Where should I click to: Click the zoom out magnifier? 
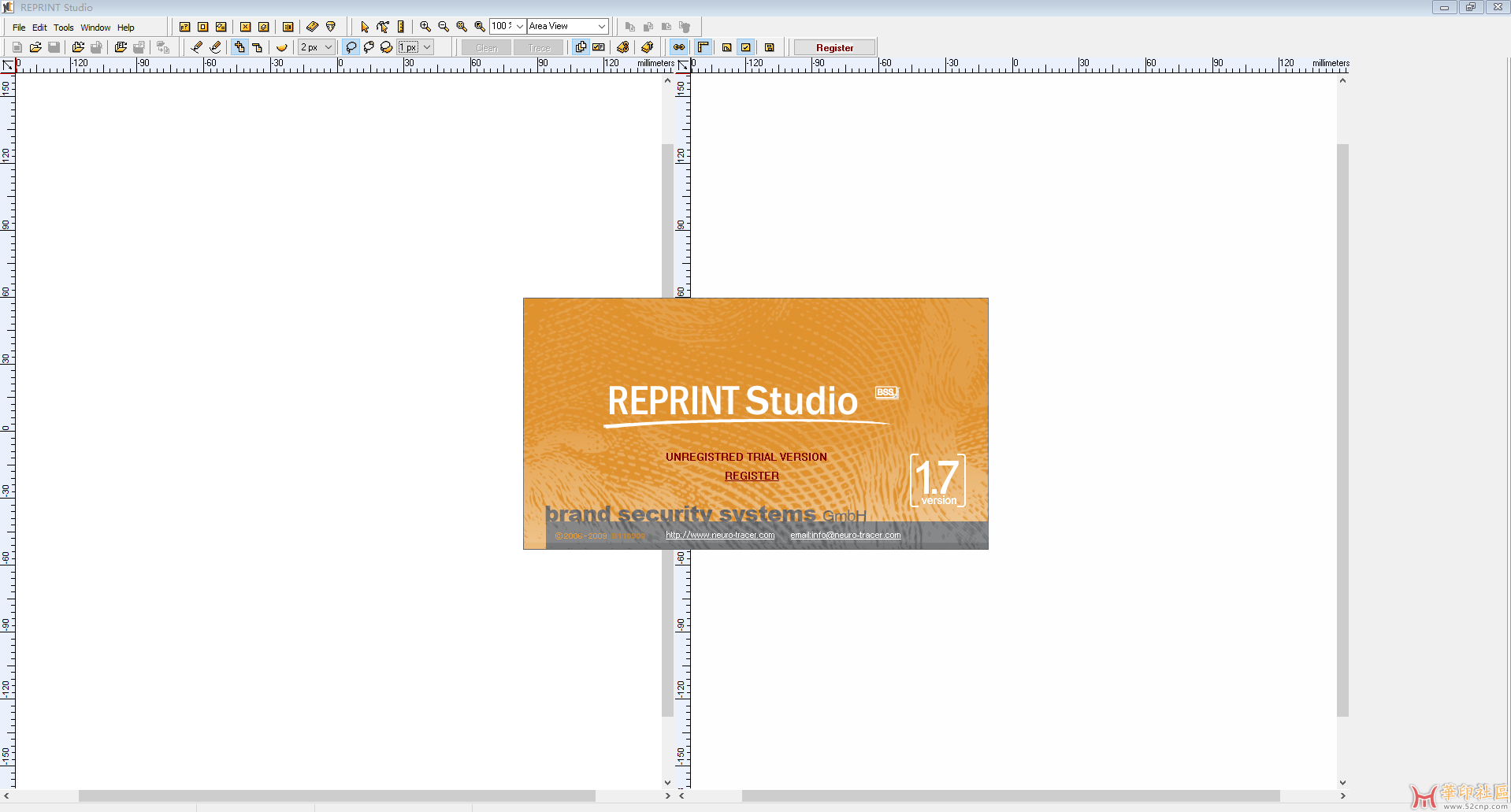pyautogui.click(x=444, y=27)
